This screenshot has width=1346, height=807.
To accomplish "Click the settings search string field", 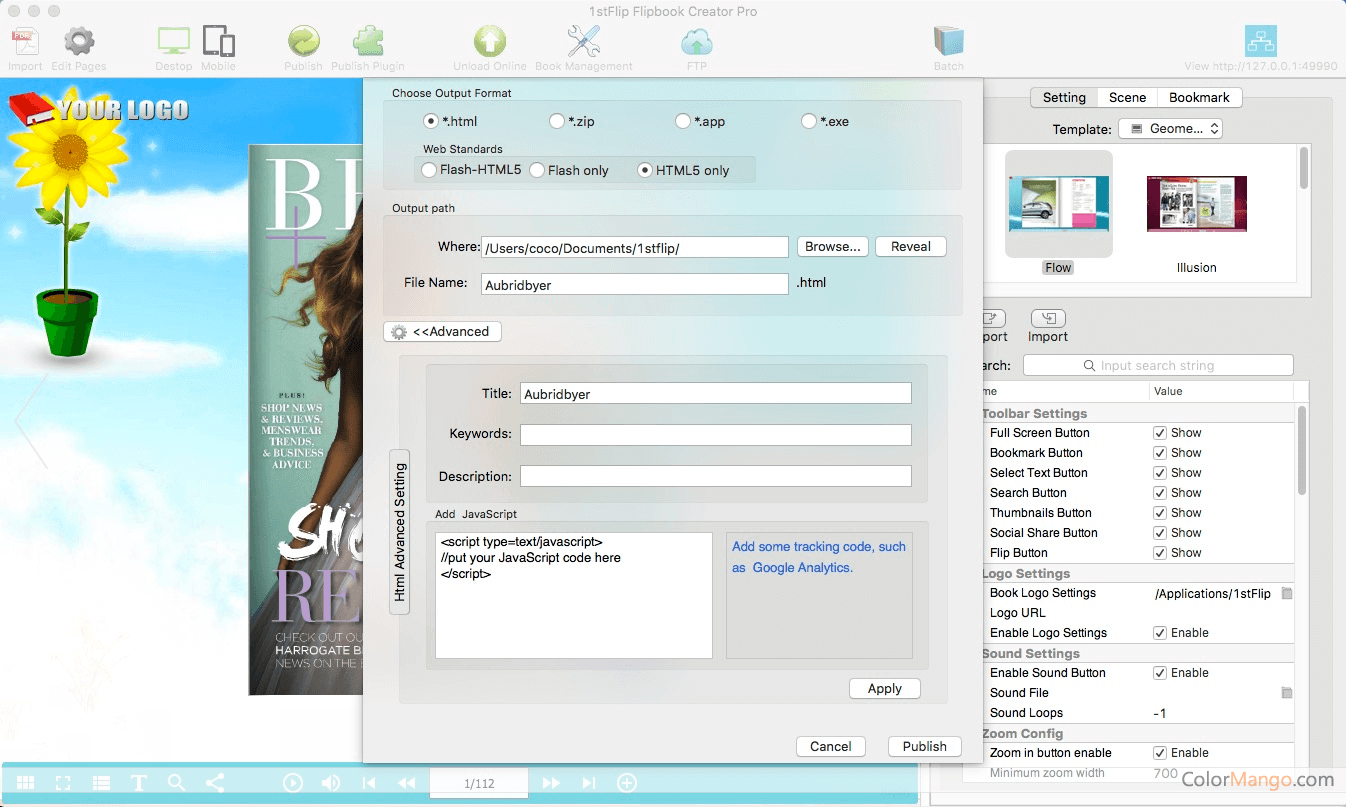I will (1158, 366).
